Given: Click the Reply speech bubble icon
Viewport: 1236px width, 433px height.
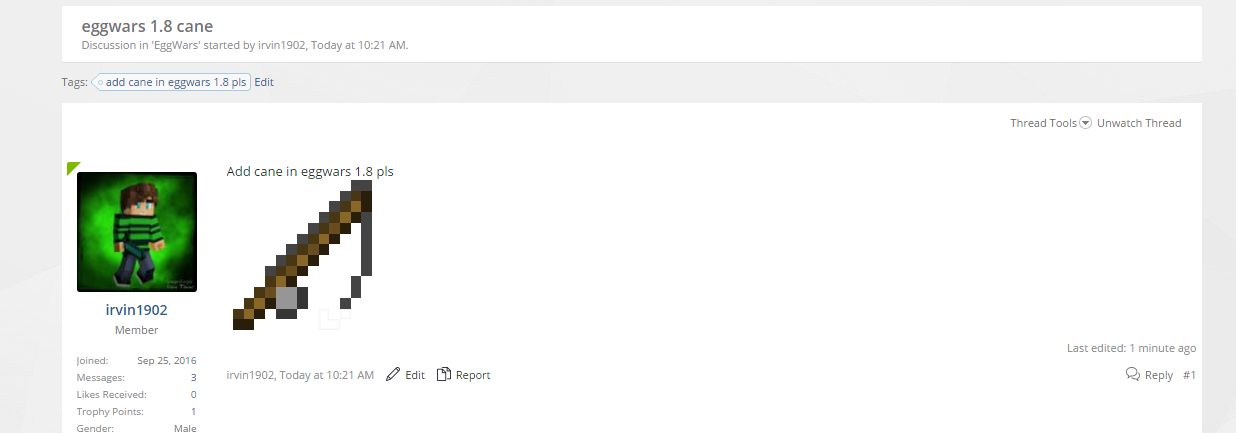Looking at the screenshot, I should coord(1133,374).
